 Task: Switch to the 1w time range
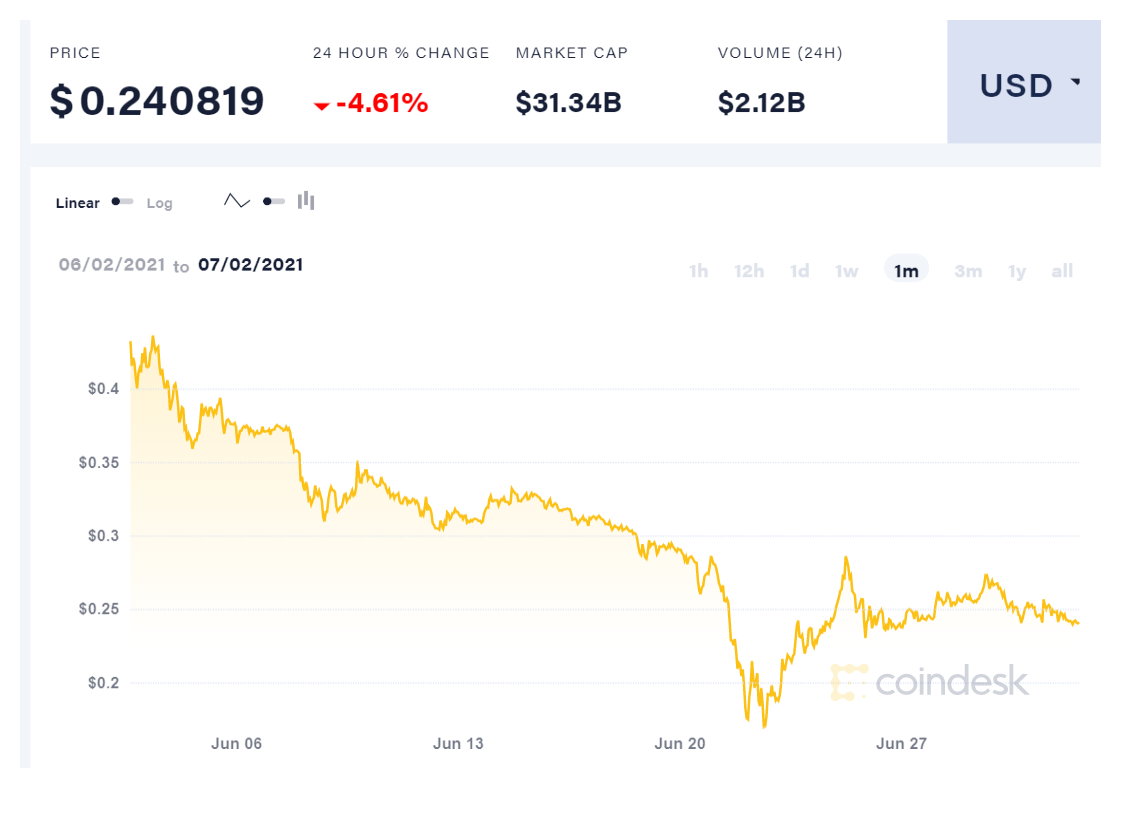tap(847, 271)
